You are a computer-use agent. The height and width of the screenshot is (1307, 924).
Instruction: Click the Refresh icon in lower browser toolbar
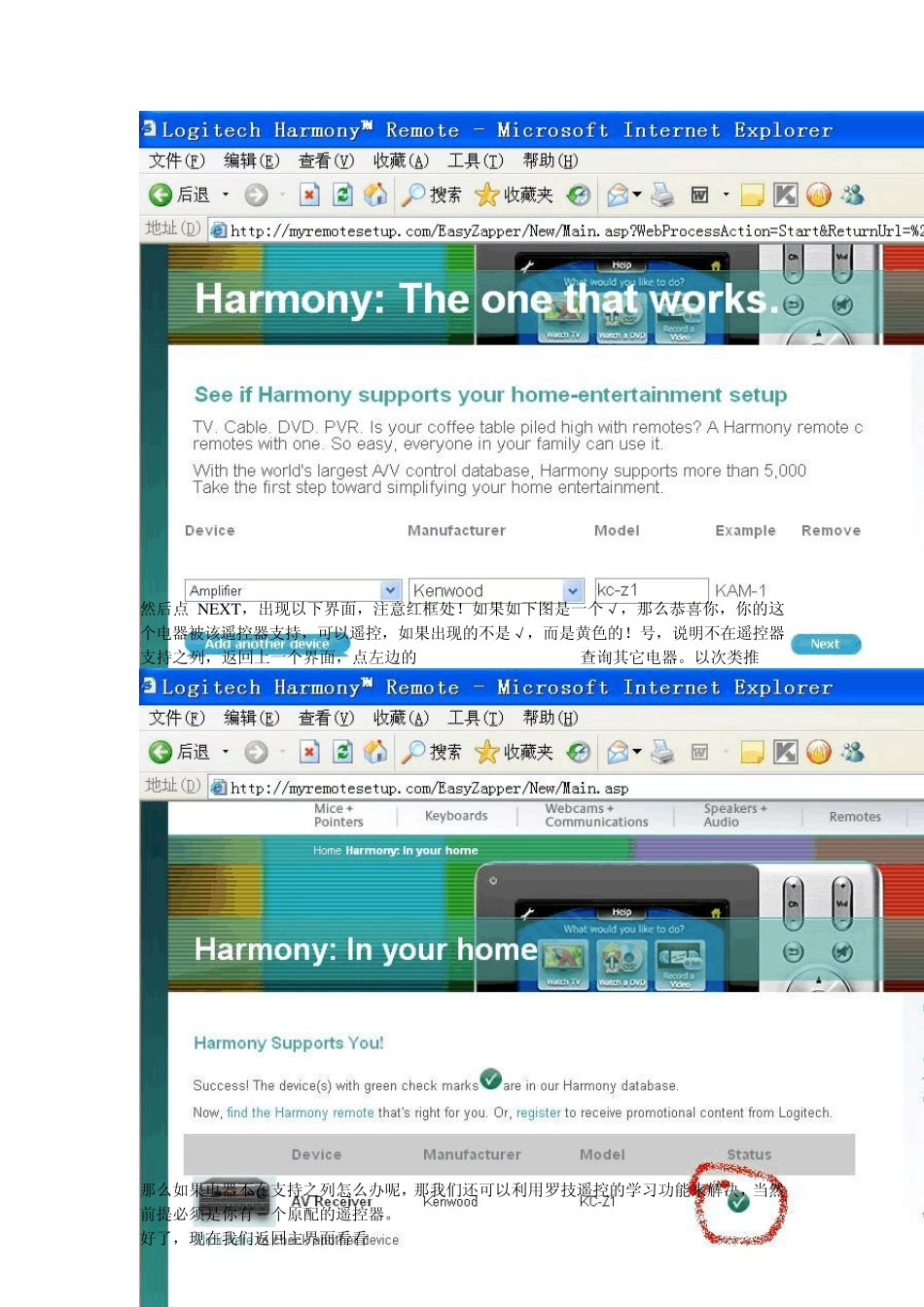[342, 752]
